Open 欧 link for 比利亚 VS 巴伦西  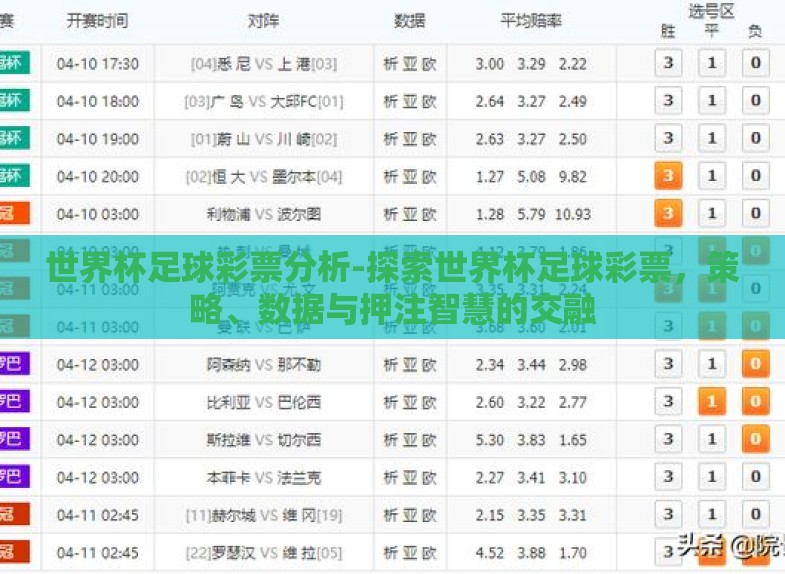(429, 402)
